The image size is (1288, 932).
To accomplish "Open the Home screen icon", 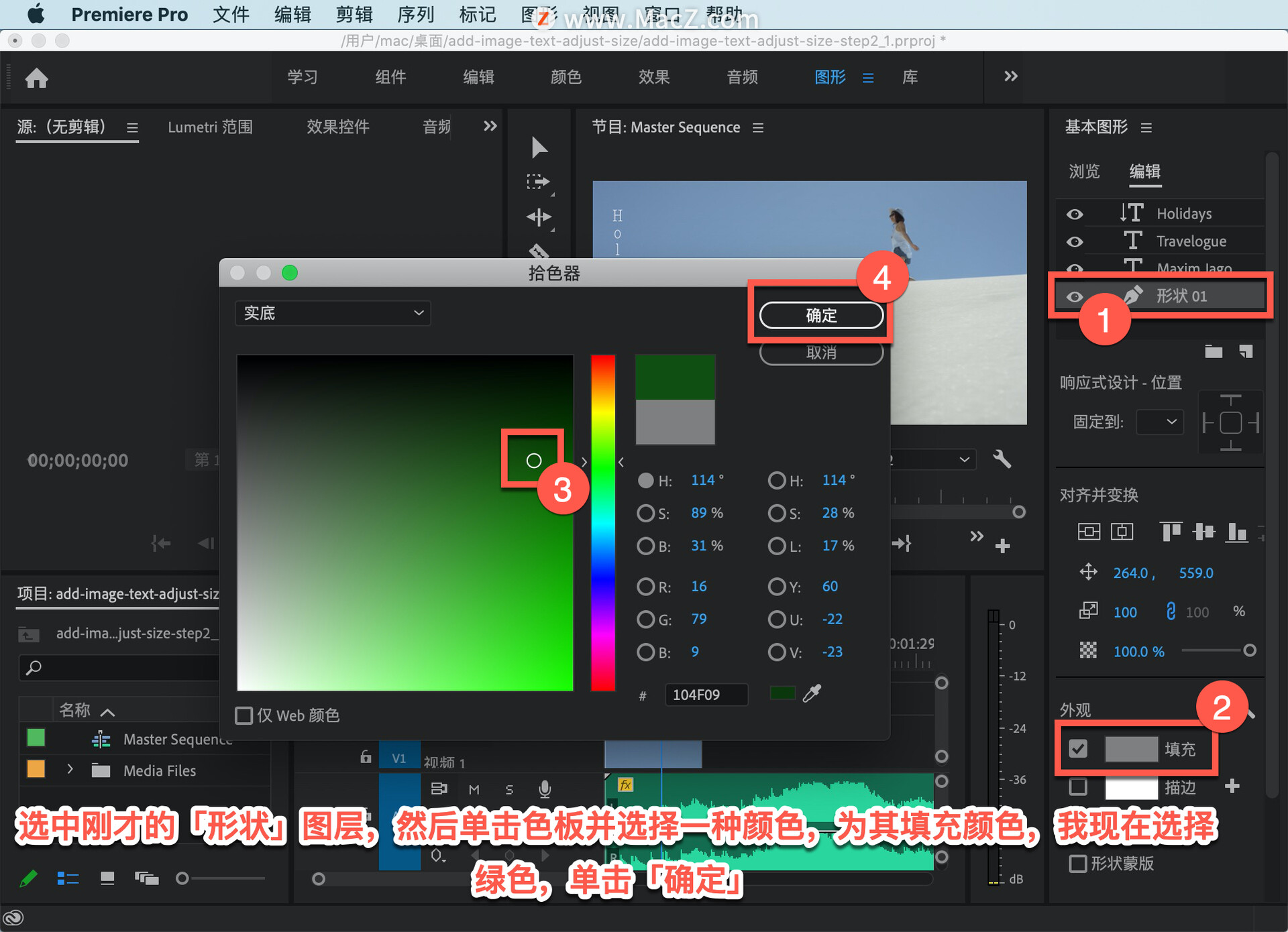I will [x=37, y=78].
